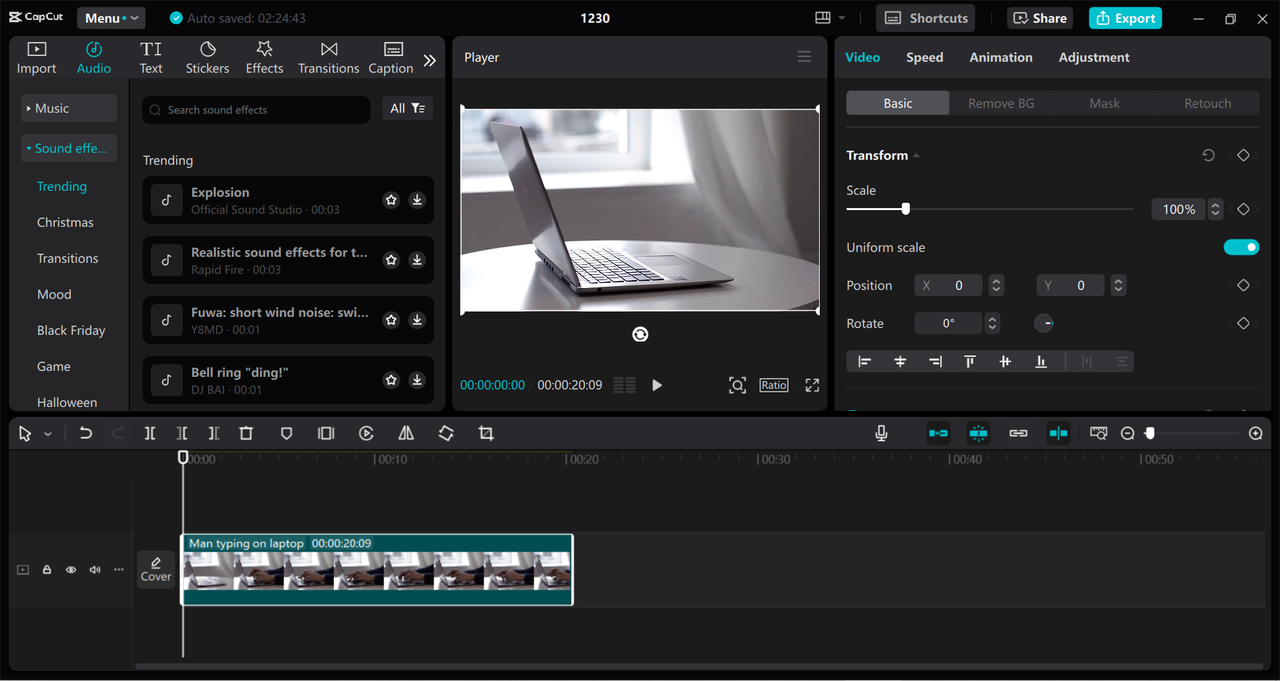The height and width of the screenshot is (681, 1280).
Task: Crop the selected clip
Action: (486, 433)
